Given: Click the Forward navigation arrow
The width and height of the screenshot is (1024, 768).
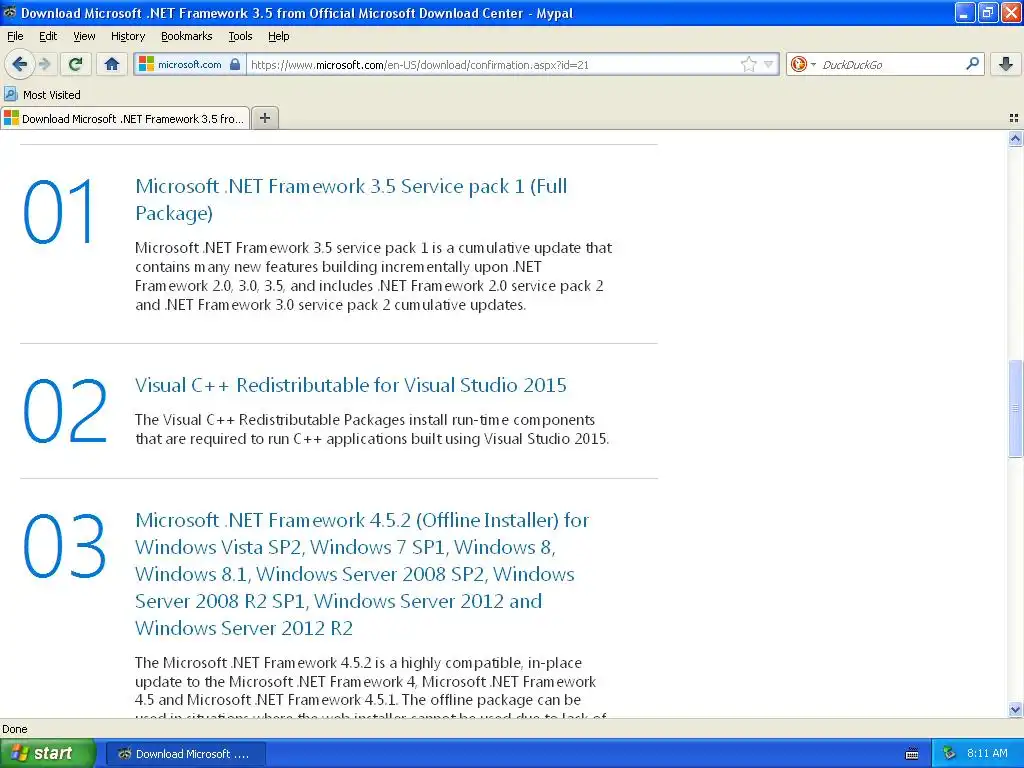Looking at the screenshot, I should point(45,64).
